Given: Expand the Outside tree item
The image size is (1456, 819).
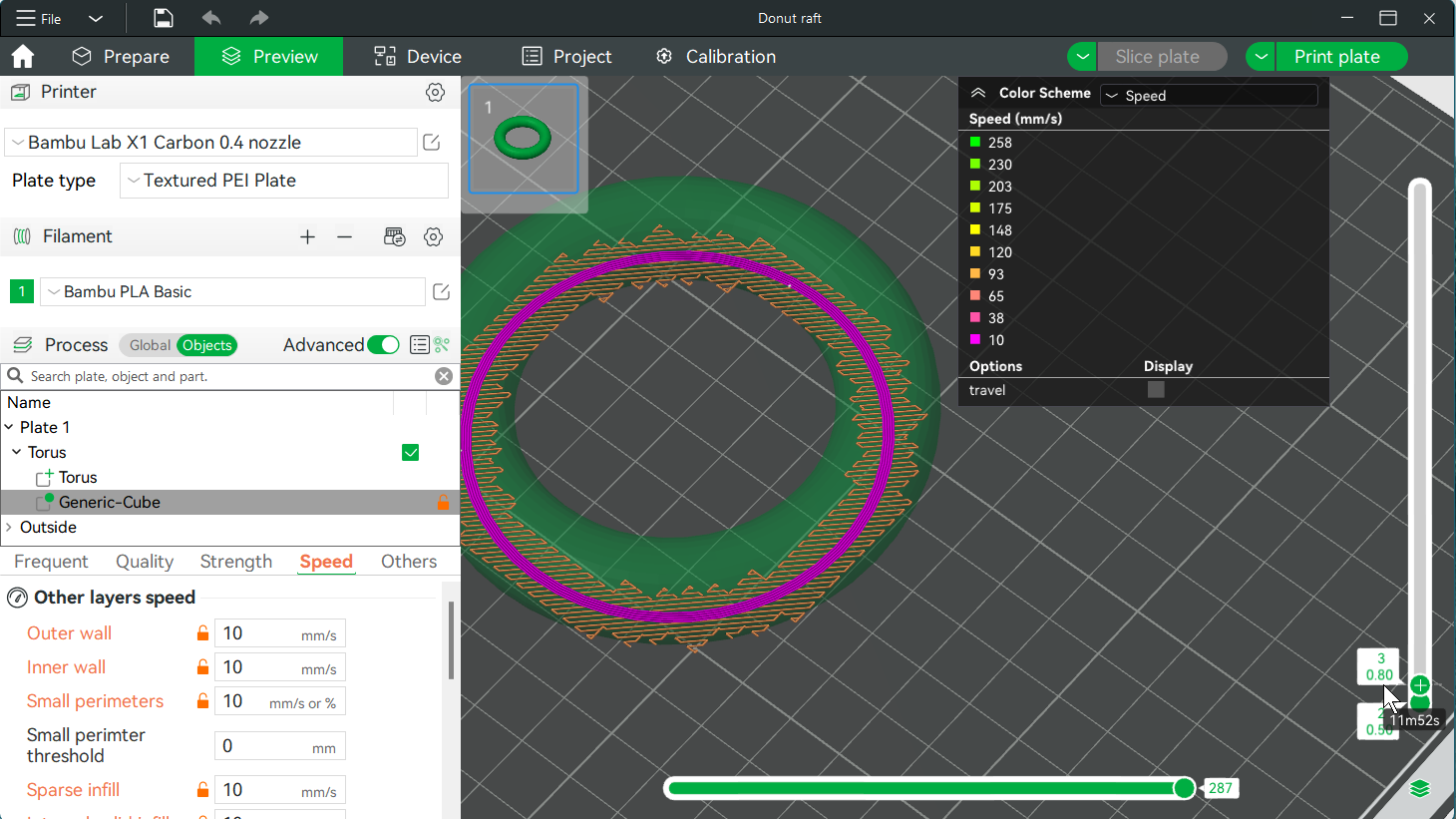Looking at the screenshot, I should (x=9, y=528).
